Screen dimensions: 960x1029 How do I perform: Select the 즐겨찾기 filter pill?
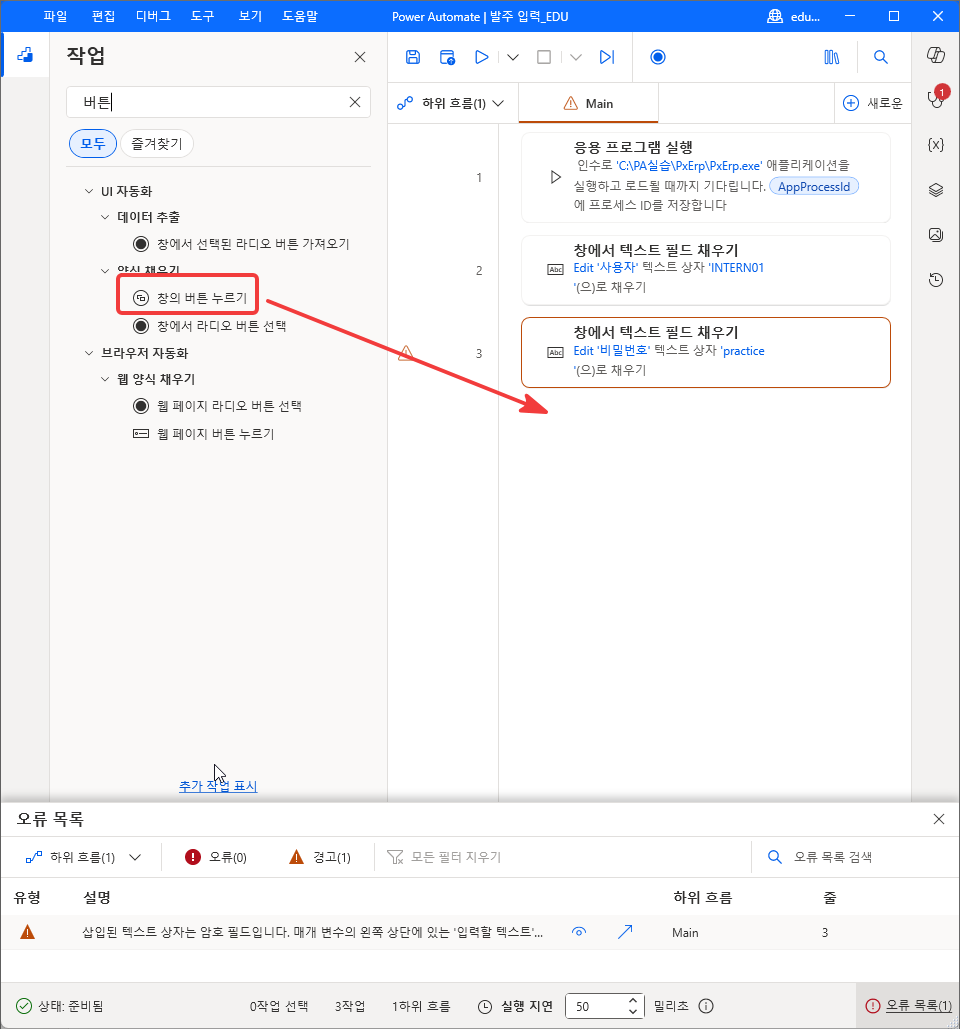pyautogui.click(x=157, y=144)
